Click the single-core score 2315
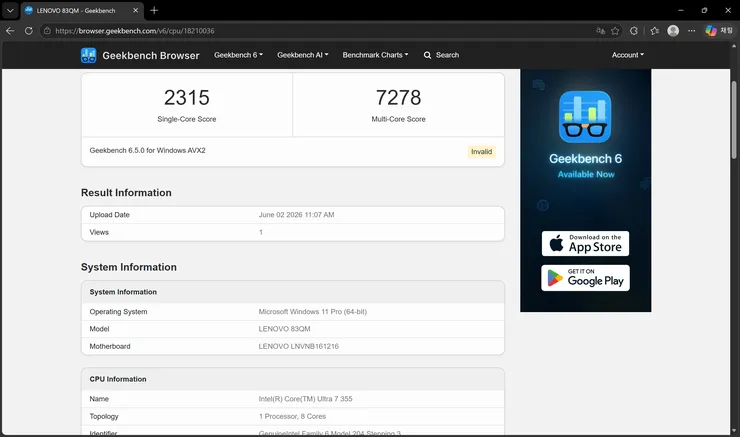 (187, 98)
